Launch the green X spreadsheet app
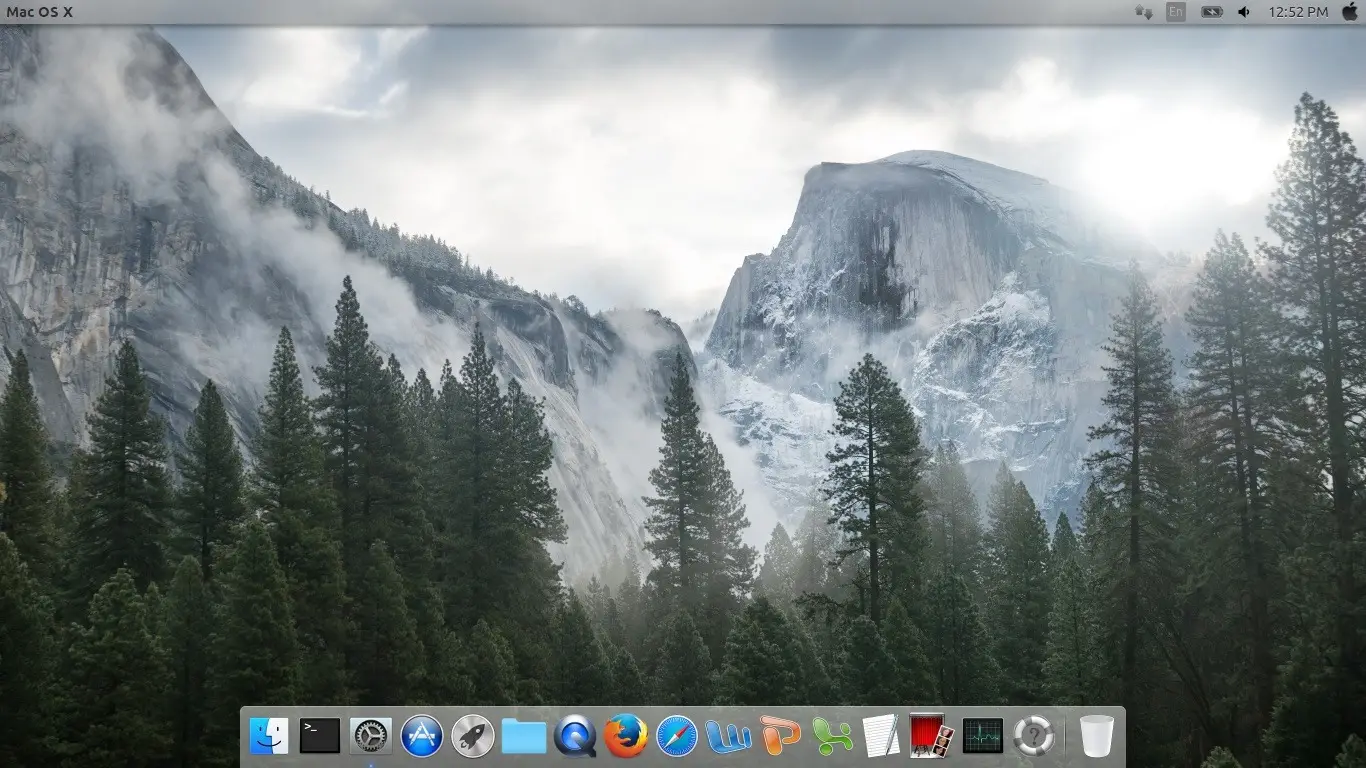Image resolution: width=1366 pixels, height=768 pixels. tap(831, 736)
